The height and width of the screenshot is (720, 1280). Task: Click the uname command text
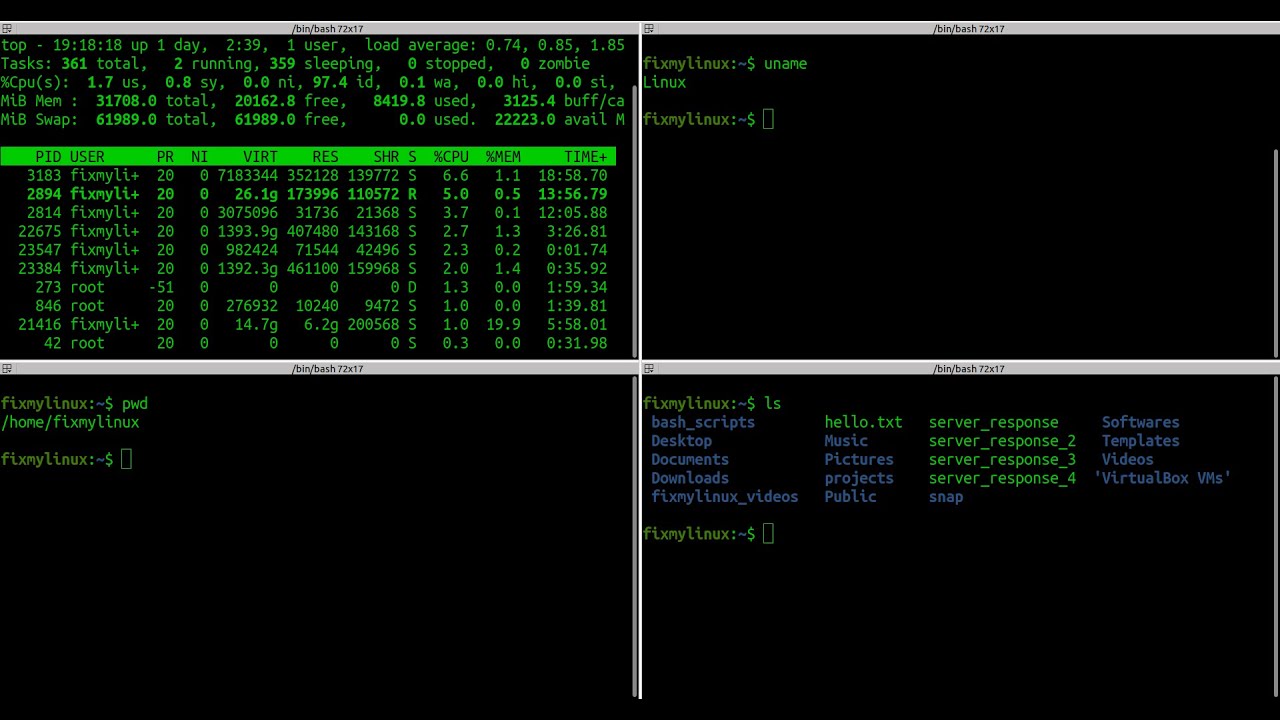(x=785, y=64)
